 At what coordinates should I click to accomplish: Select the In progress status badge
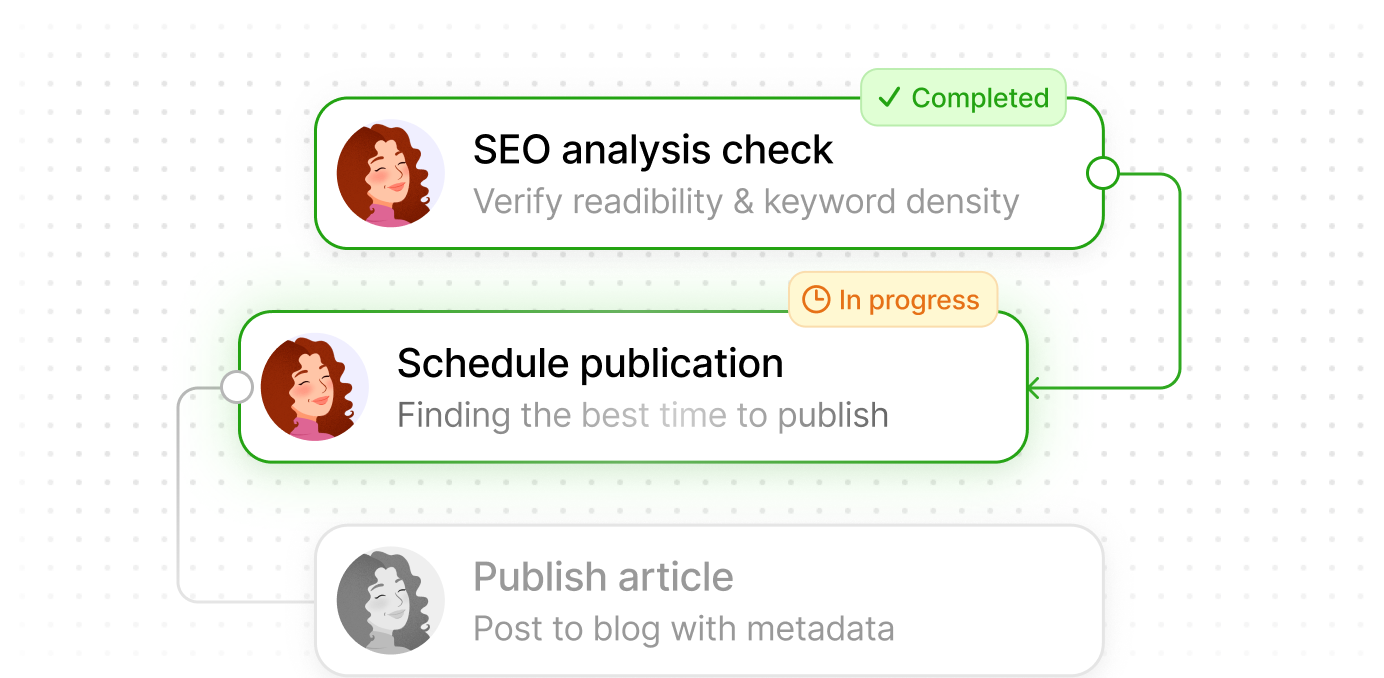coord(893,300)
